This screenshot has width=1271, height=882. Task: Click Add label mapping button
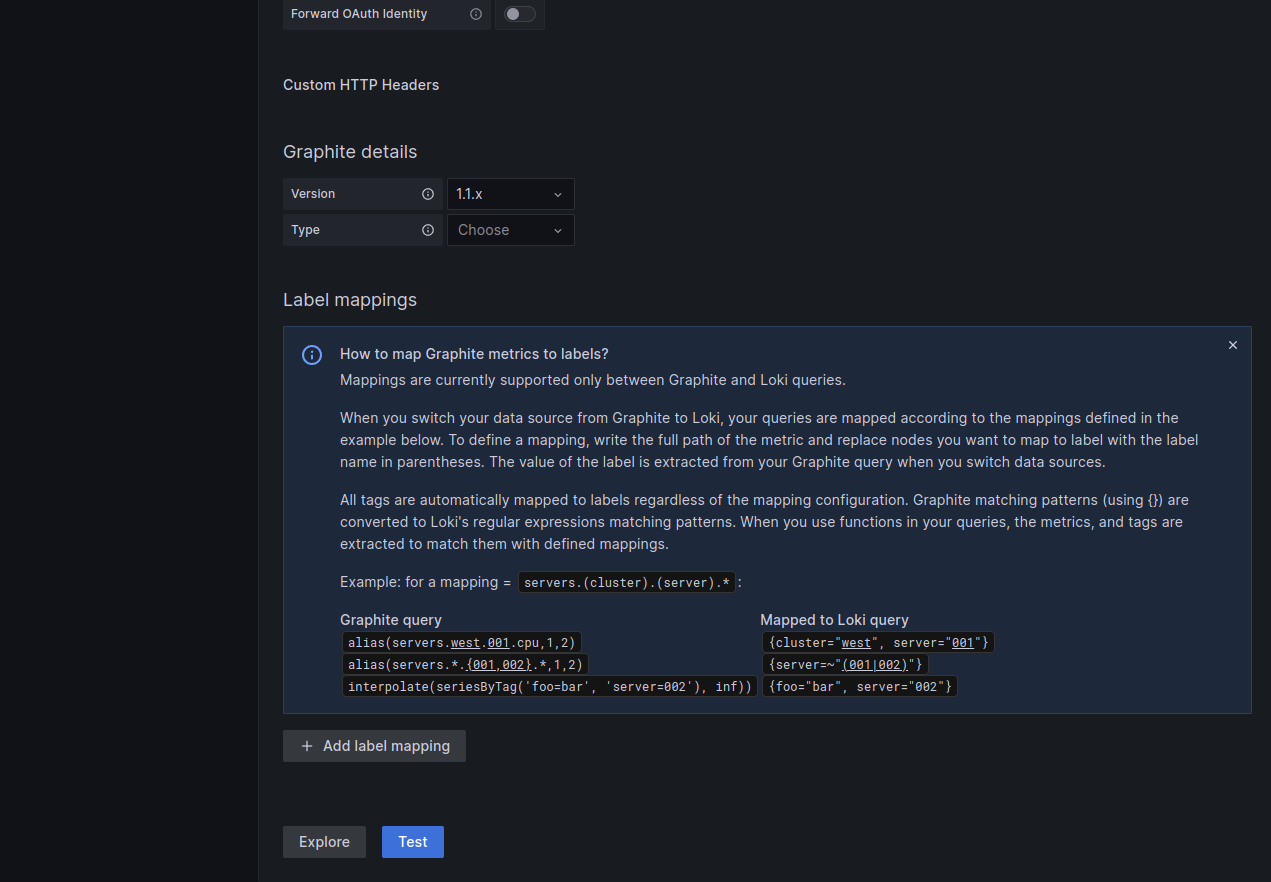(x=374, y=746)
